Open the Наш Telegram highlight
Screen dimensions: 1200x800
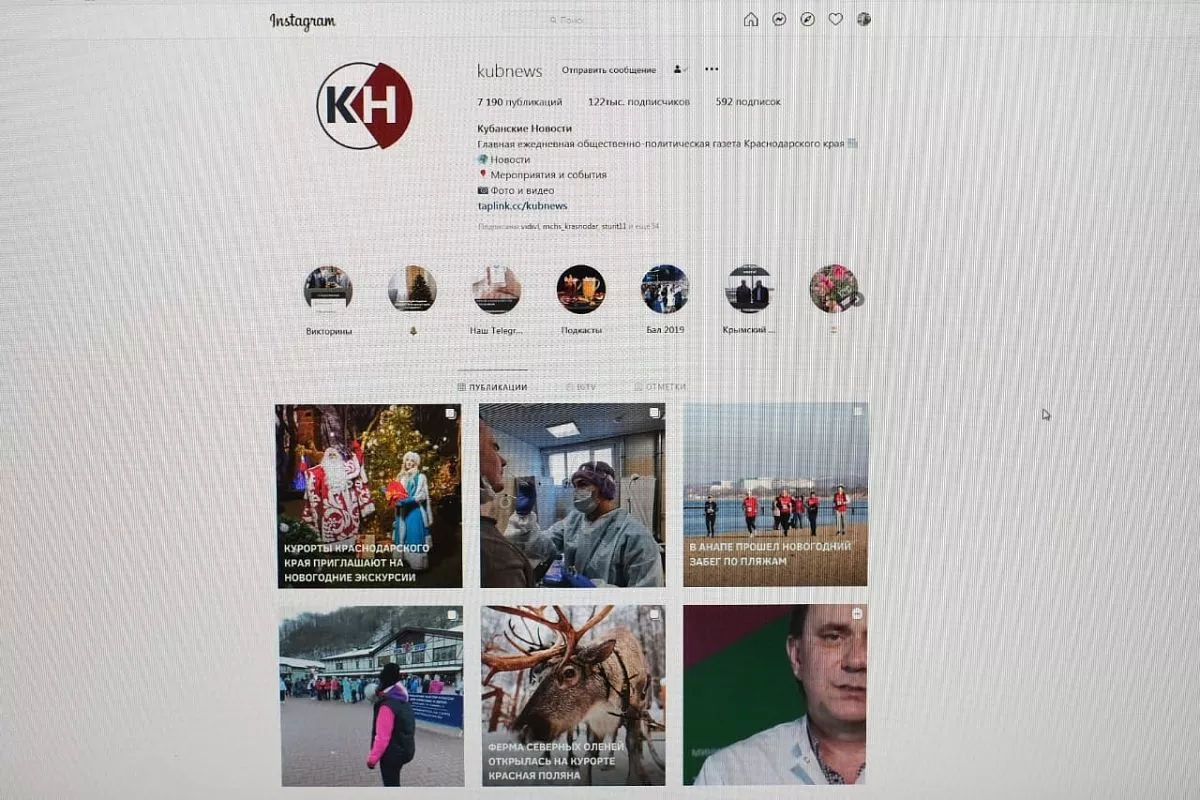497,290
